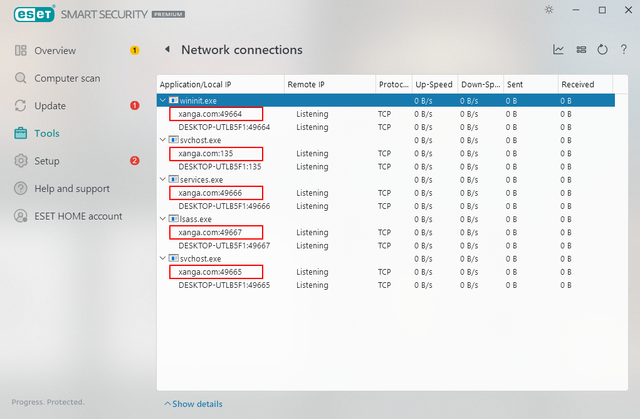The width and height of the screenshot is (640, 419).
Task: Open the Overview section
Action: pos(55,51)
